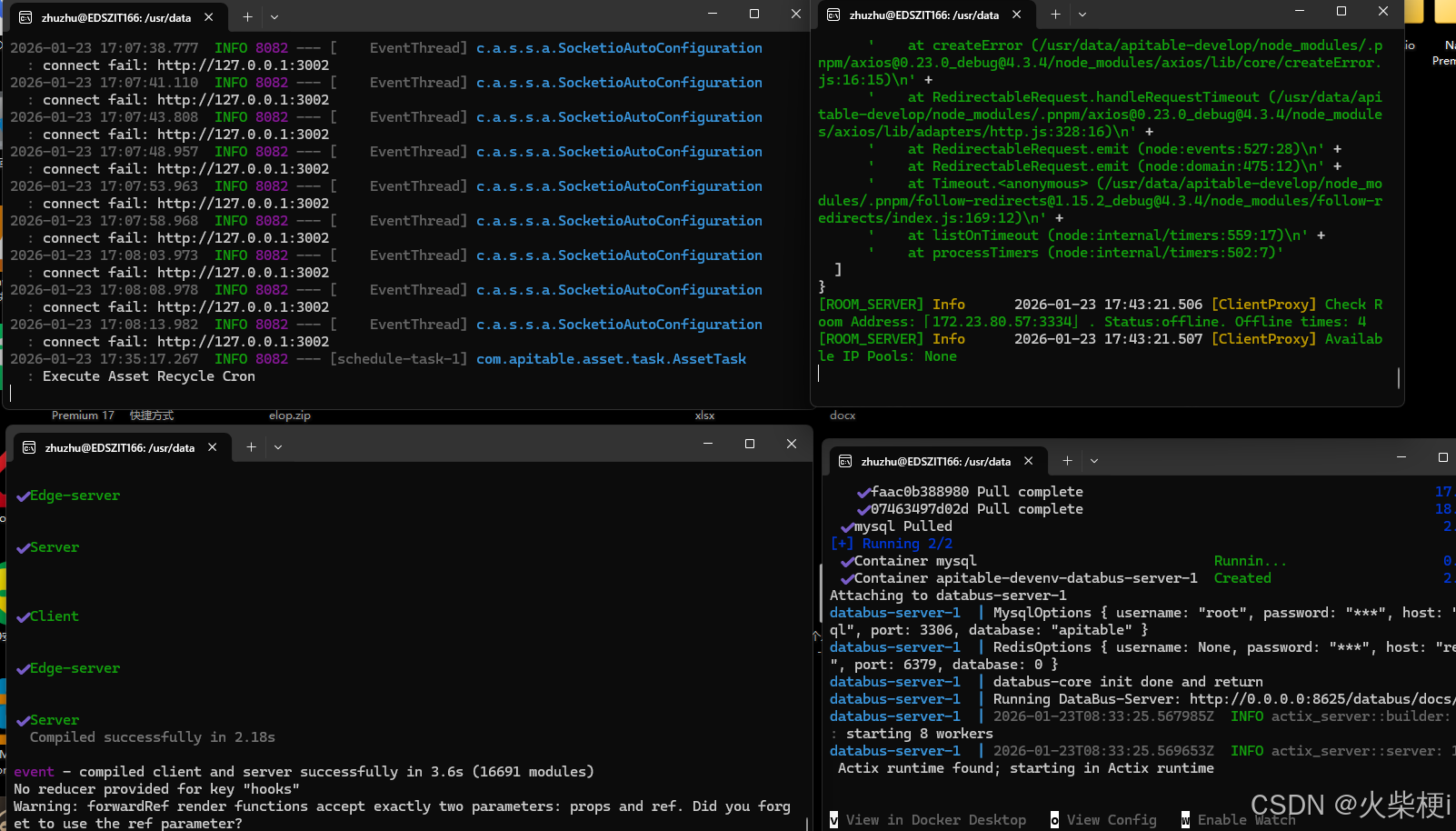Close the tab in bottom-left terminal window

[x=212, y=447]
